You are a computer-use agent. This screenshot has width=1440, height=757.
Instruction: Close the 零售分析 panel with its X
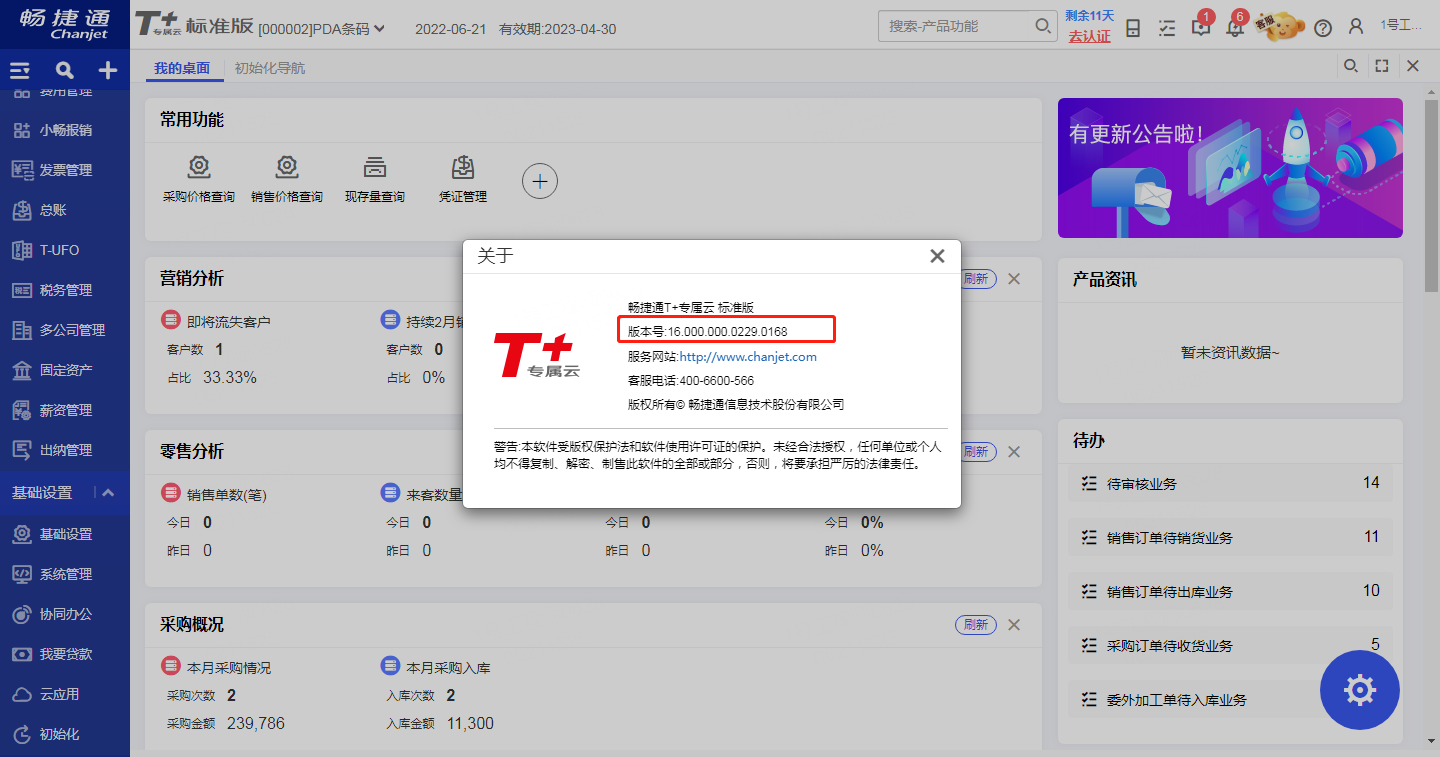(1014, 452)
